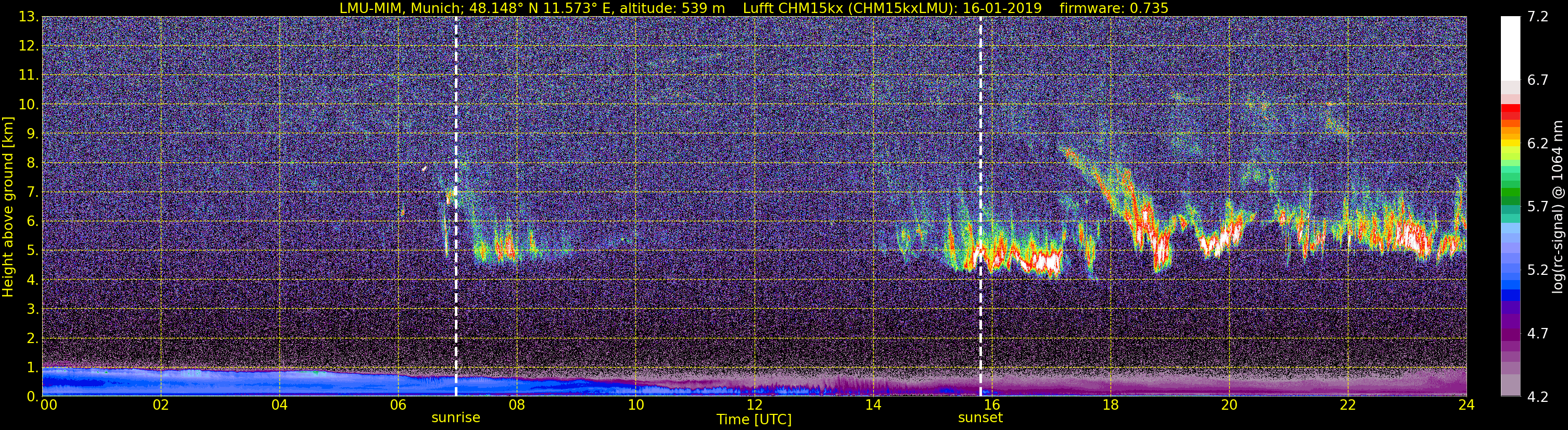1568x430 pixels.
Task: Click the height axis tick label '4.'
Action: (33, 280)
